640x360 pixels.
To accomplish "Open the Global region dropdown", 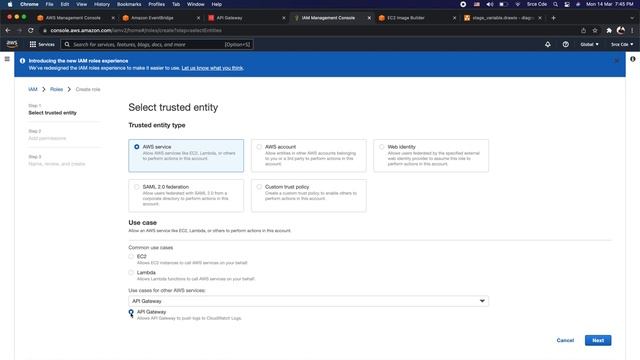I will click(589, 44).
